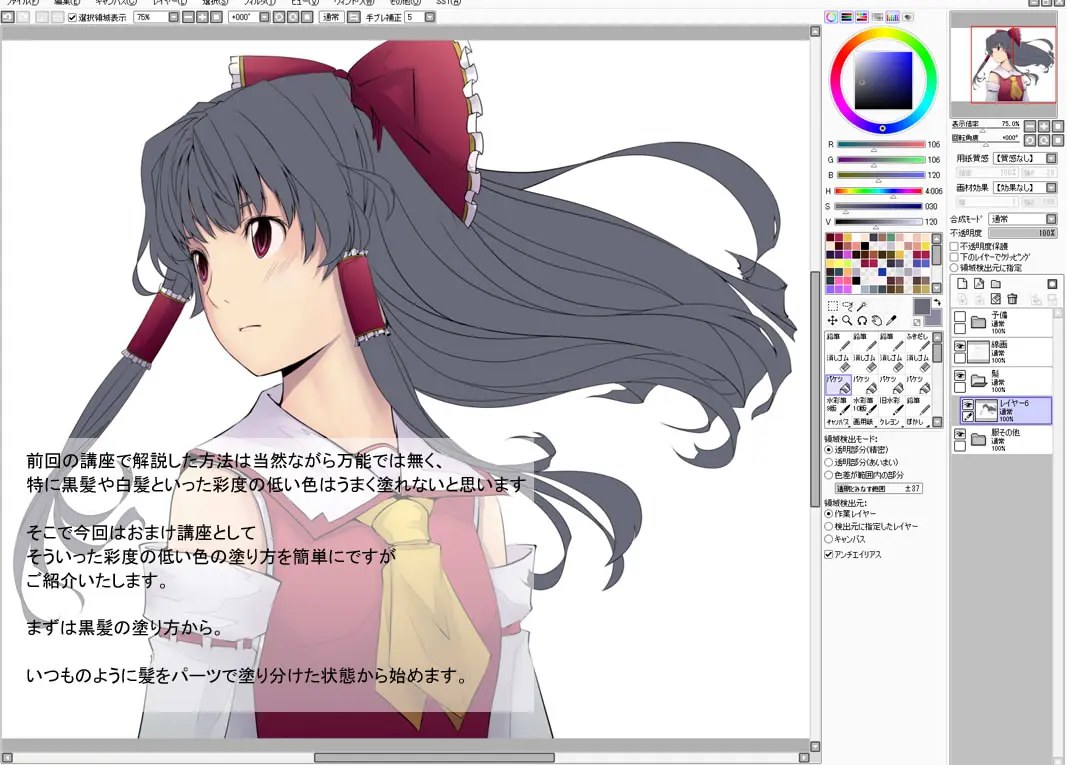Expand the 服その他 layer folder icon
1067x765 pixels.
point(979,439)
